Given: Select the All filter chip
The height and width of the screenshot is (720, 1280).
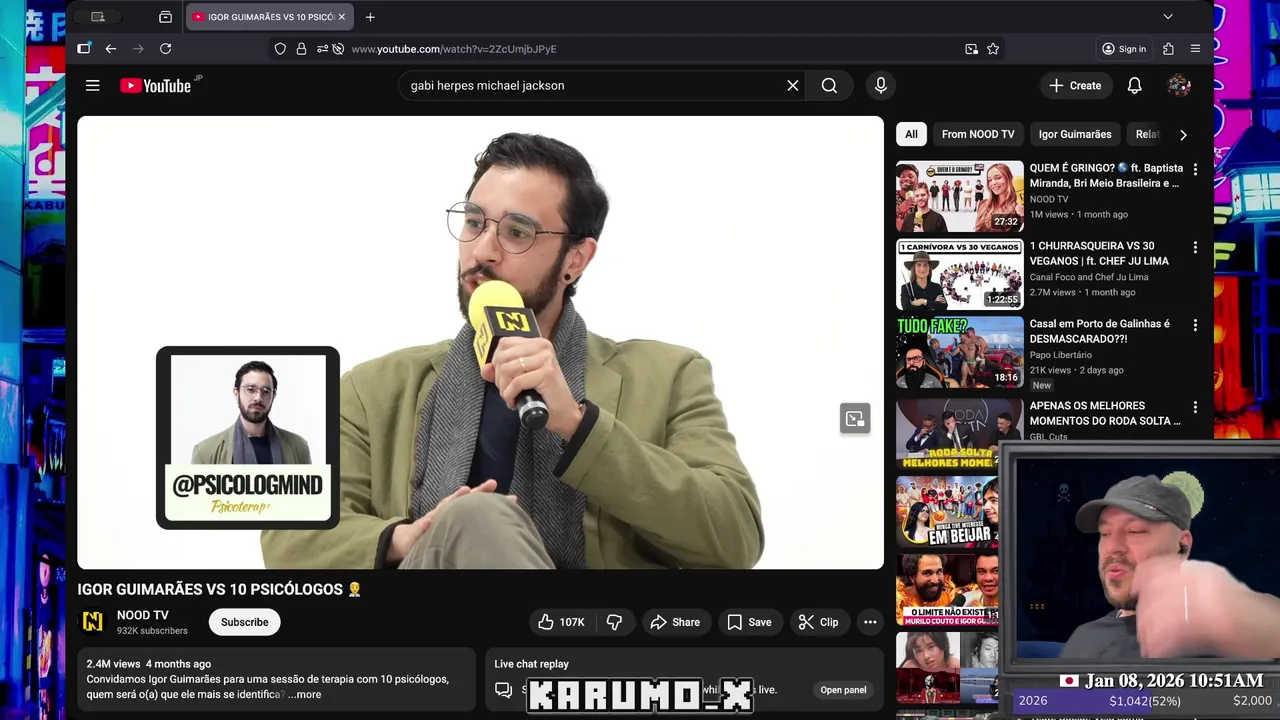Looking at the screenshot, I should point(911,134).
